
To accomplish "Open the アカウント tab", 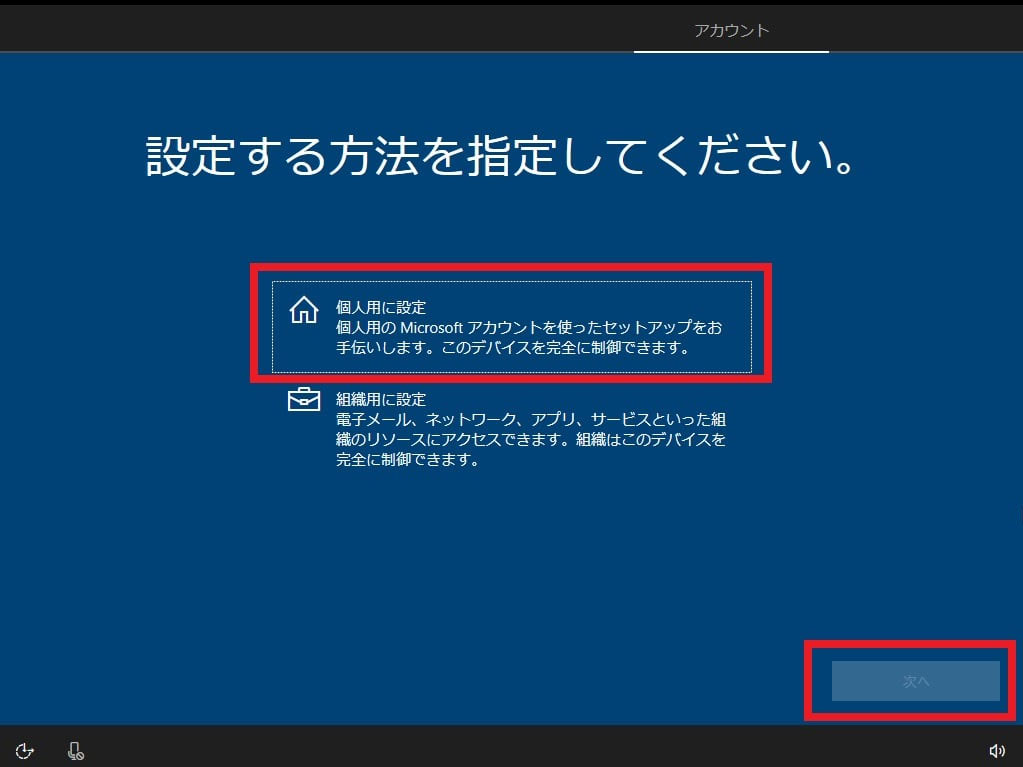I will click(x=731, y=31).
